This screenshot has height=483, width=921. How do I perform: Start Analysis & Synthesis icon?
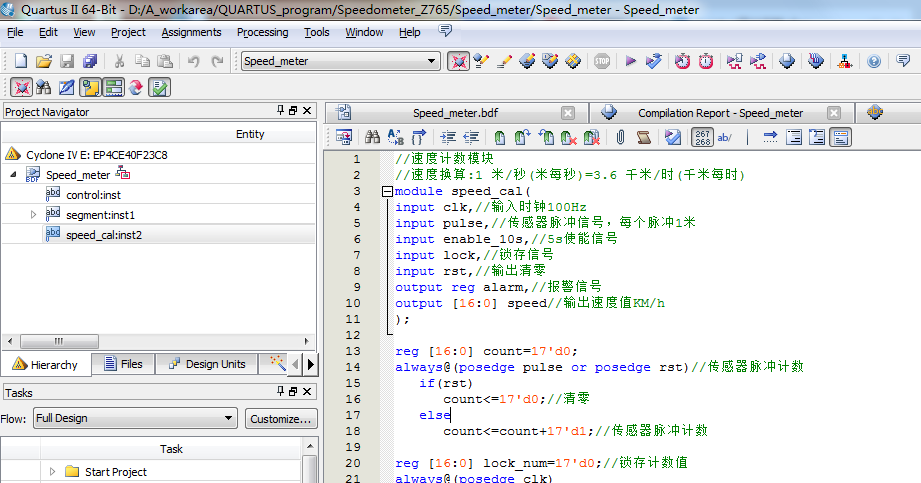point(653,61)
